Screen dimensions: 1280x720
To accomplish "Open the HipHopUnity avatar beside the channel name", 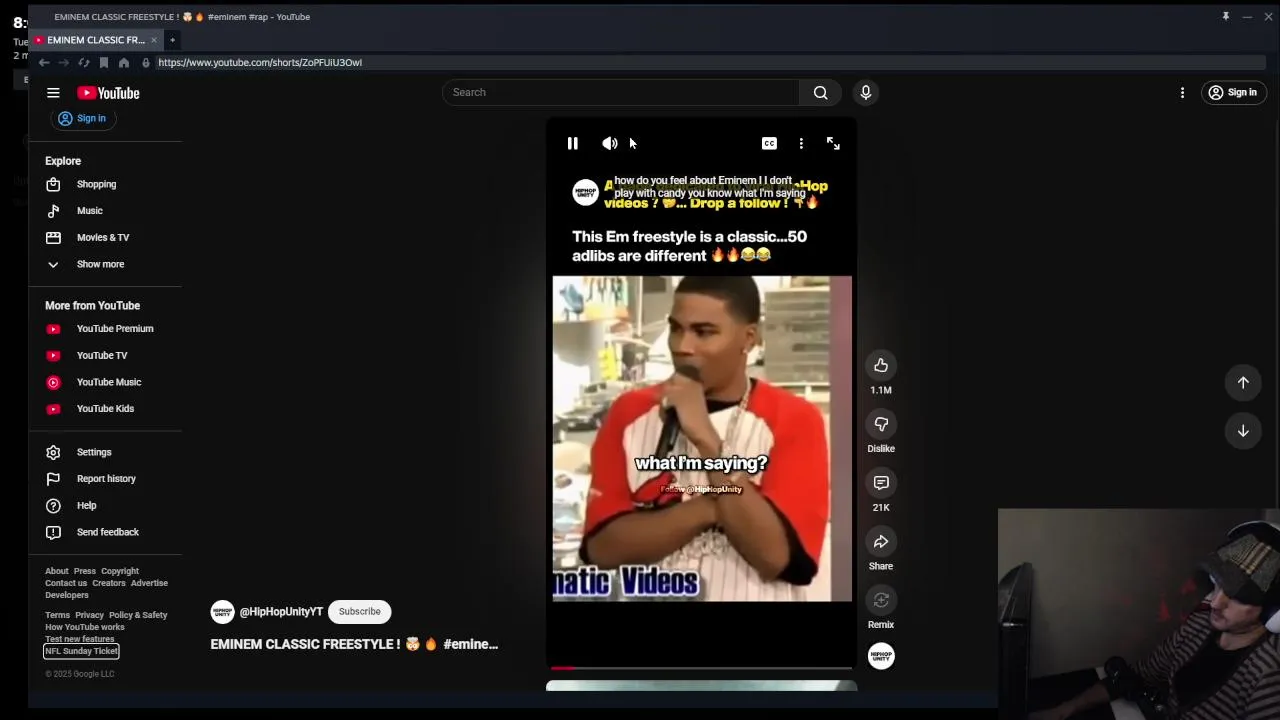I will click(x=222, y=612).
